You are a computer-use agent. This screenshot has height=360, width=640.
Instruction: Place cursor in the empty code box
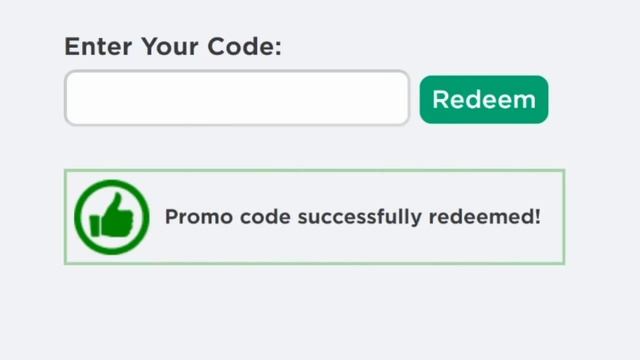pyautogui.click(x=237, y=98)
